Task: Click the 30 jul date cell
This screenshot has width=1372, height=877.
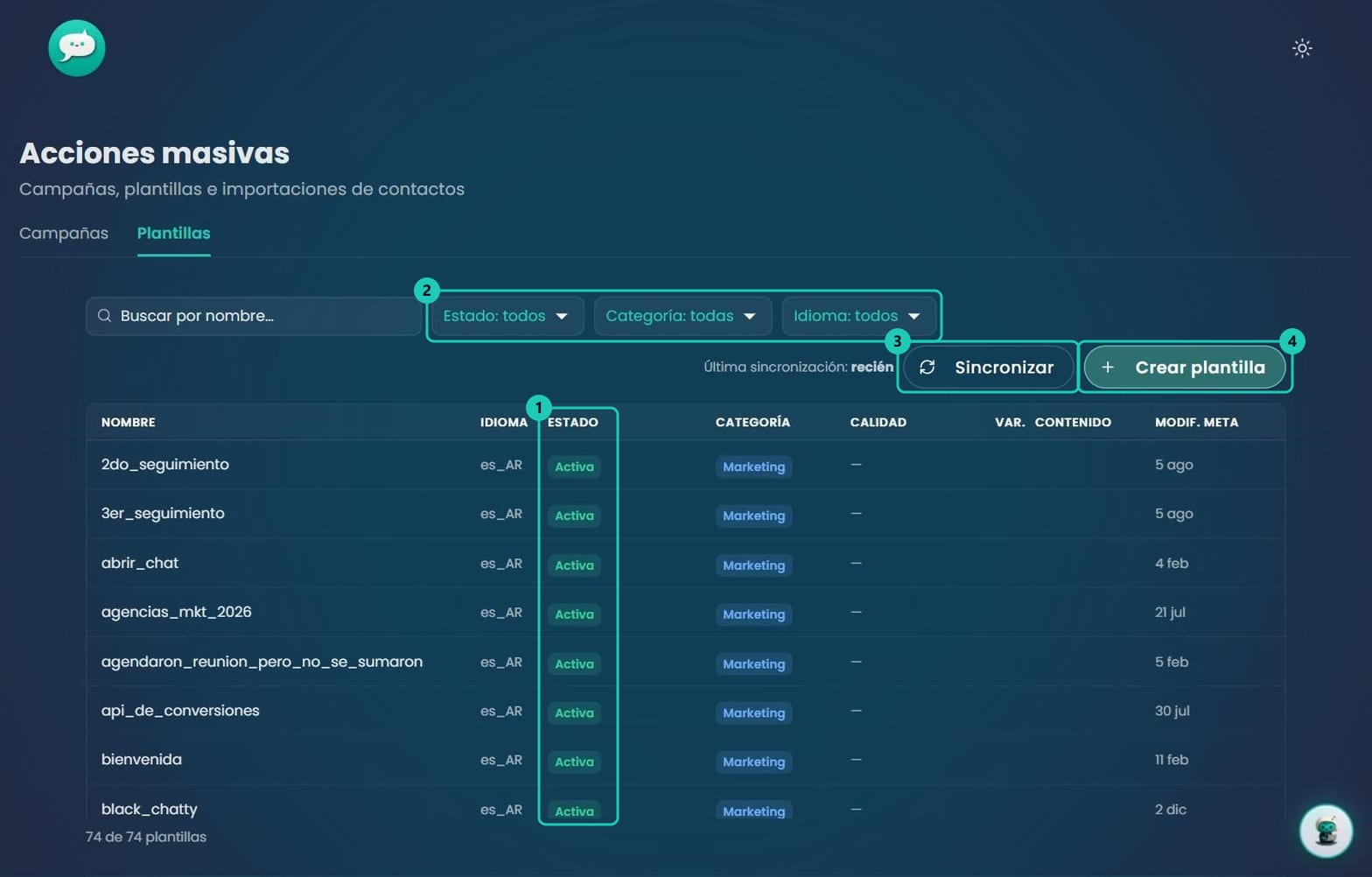Action: (x=1172, y=711)
